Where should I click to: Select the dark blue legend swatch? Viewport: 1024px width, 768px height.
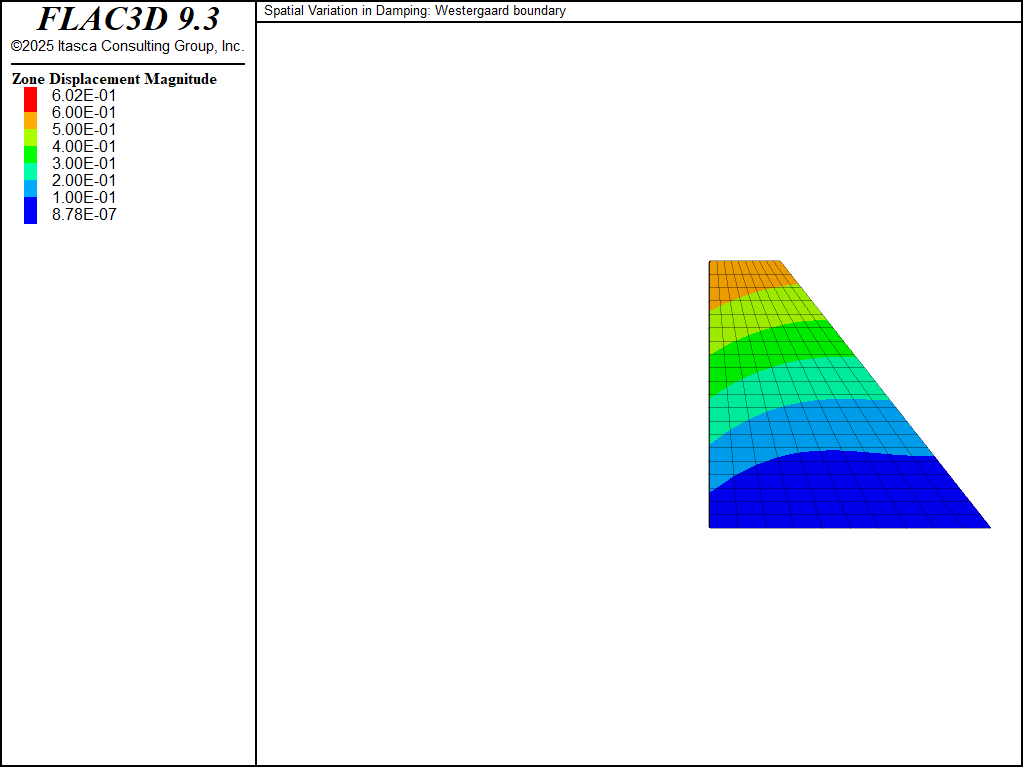(x=31, y=210)
